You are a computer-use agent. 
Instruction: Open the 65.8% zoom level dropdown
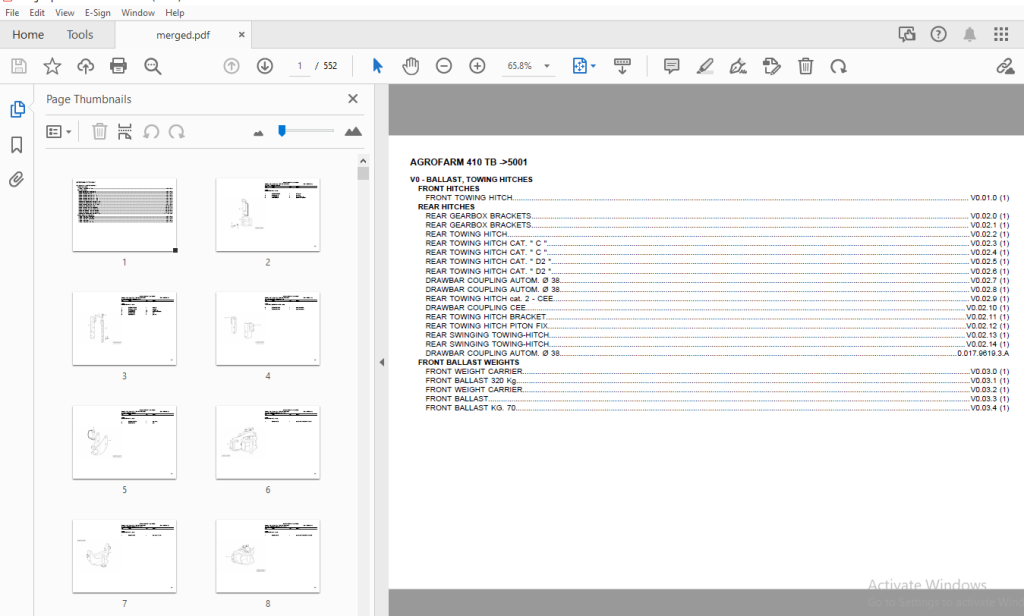528,66
